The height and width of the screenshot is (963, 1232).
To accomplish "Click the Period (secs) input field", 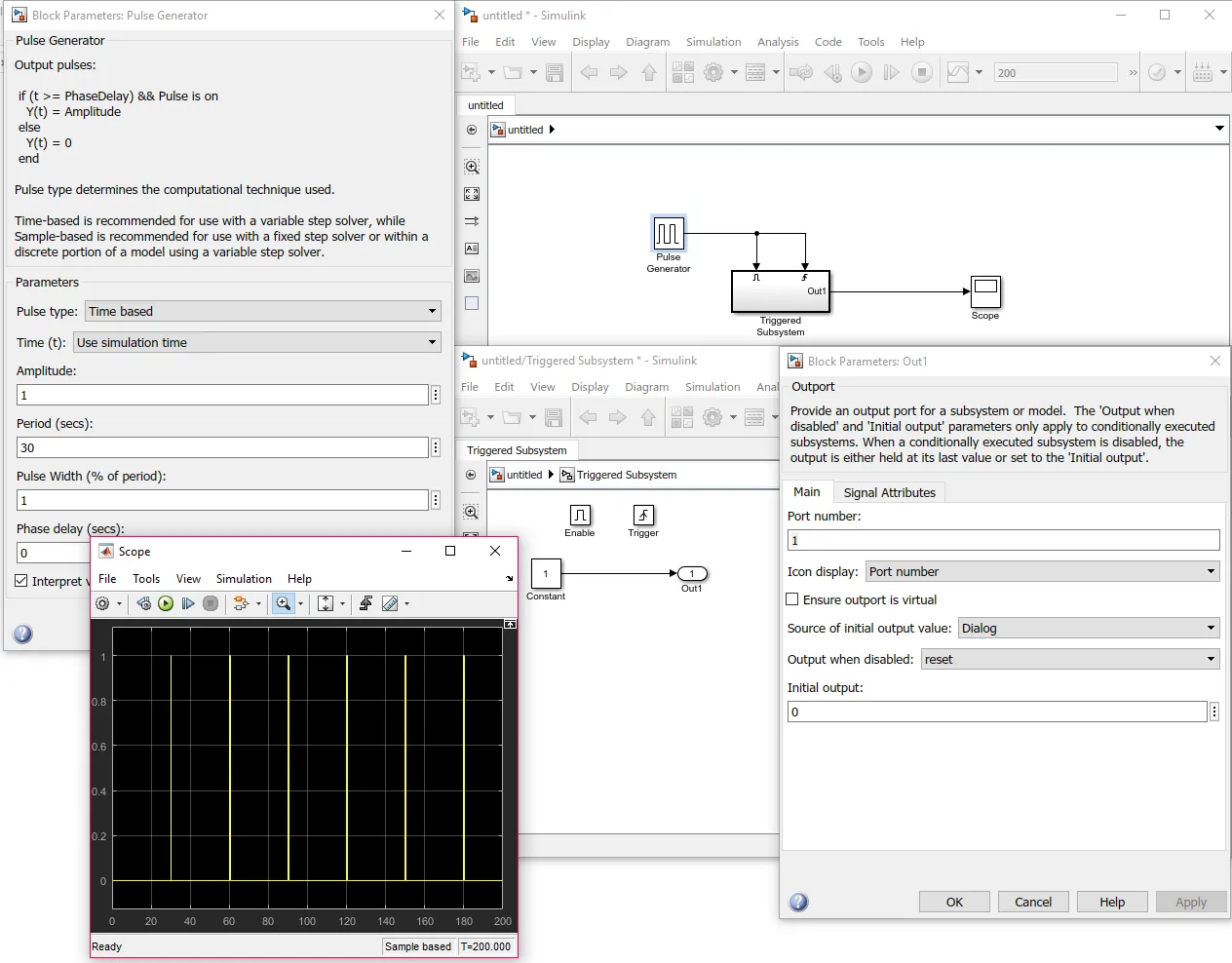I will click(x=222, y=447).
